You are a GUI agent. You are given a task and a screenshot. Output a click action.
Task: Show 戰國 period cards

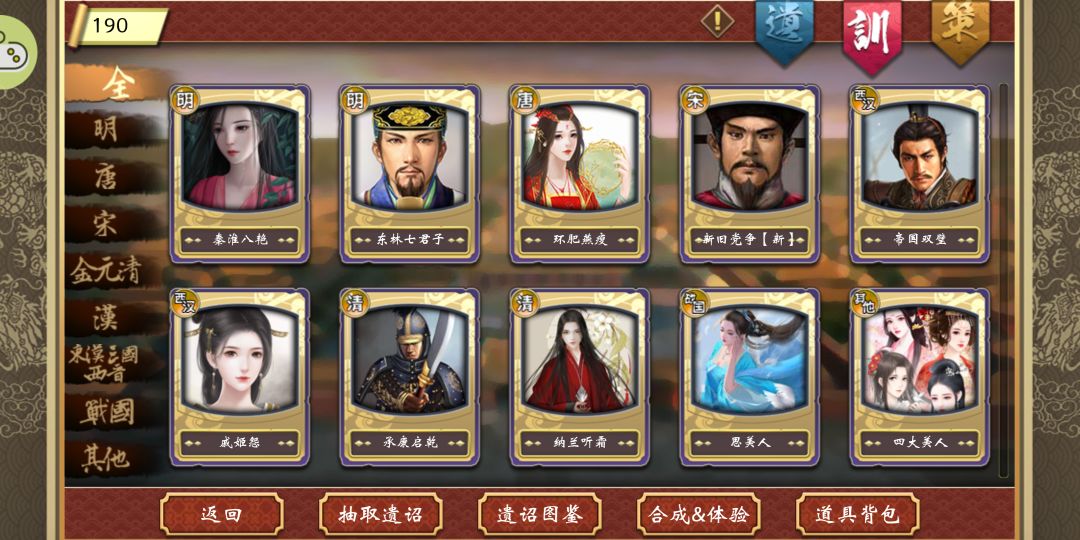[107, 411]
